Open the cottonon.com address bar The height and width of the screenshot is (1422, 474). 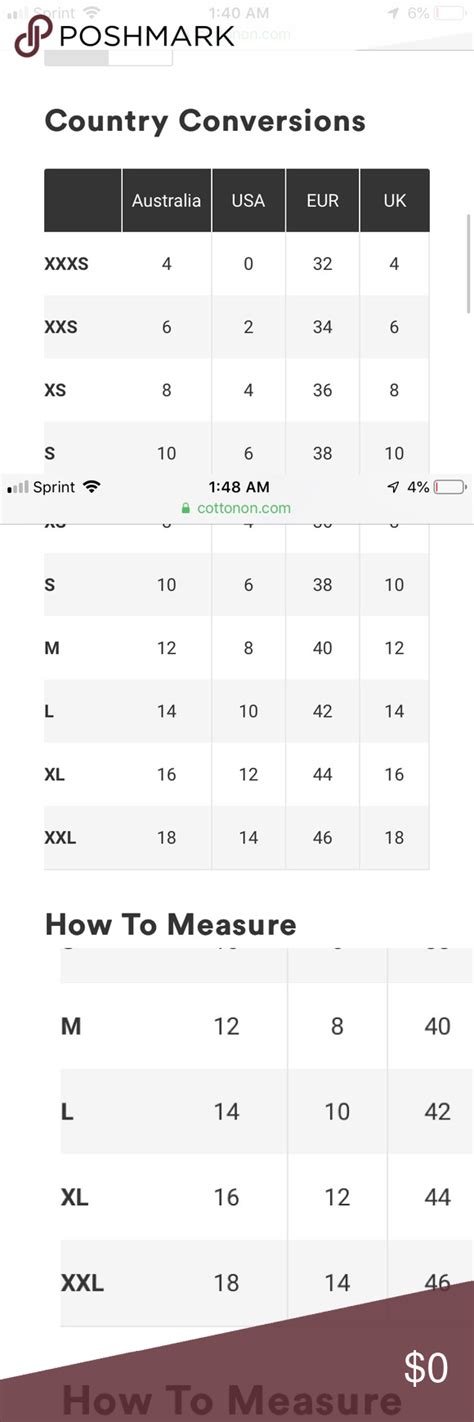pyautogui.click(x=237, y=508)
